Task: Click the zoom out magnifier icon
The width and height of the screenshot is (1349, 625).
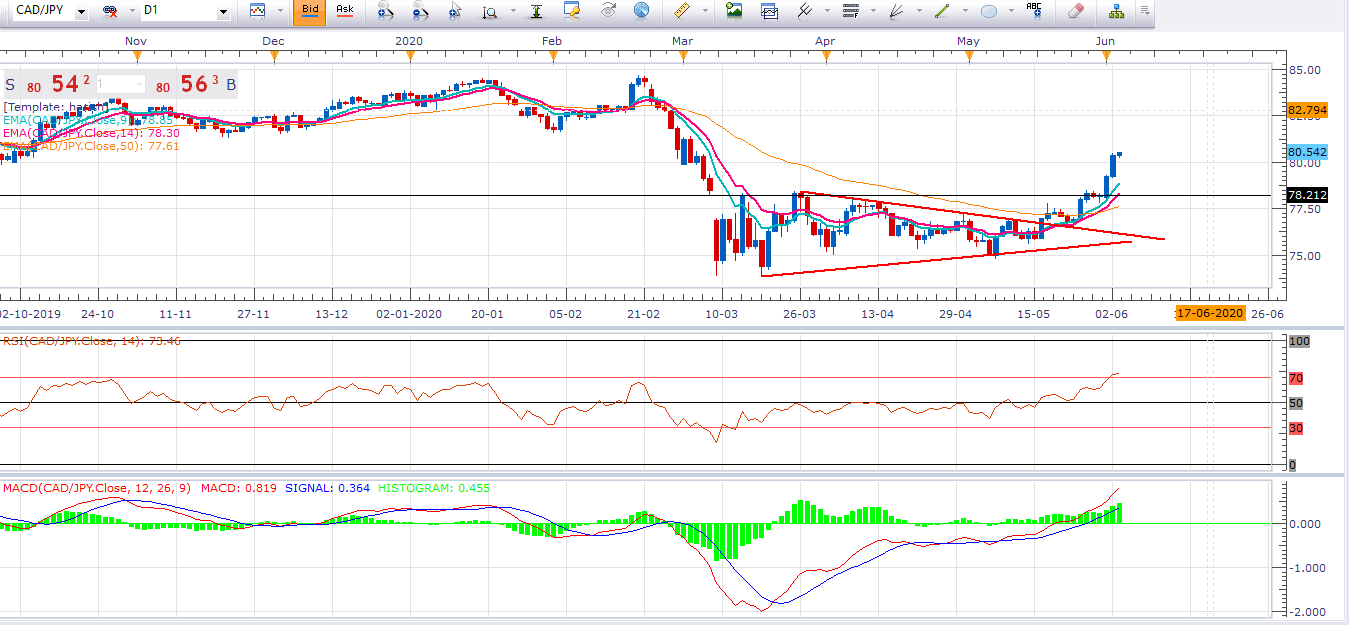Action: click(x=420, y=12)
